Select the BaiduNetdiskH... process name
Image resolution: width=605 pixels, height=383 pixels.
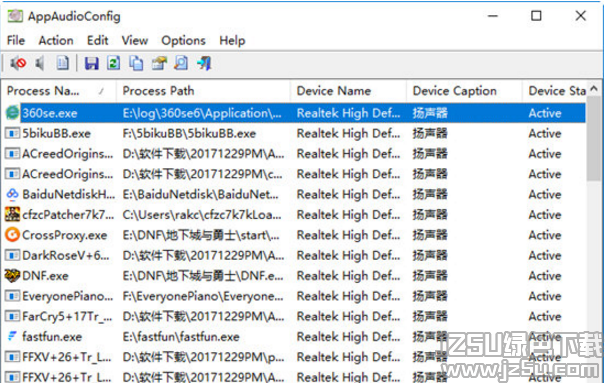pos(69,194)
